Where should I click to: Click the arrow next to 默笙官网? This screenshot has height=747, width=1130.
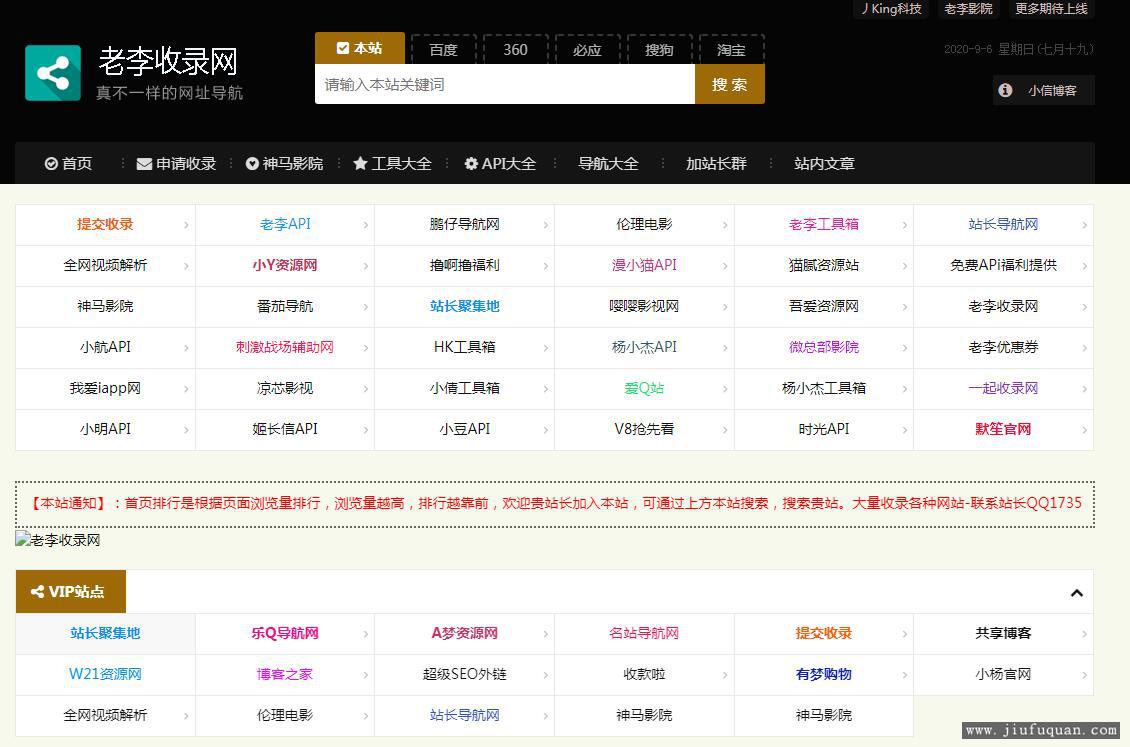(x=1084, y=430)
